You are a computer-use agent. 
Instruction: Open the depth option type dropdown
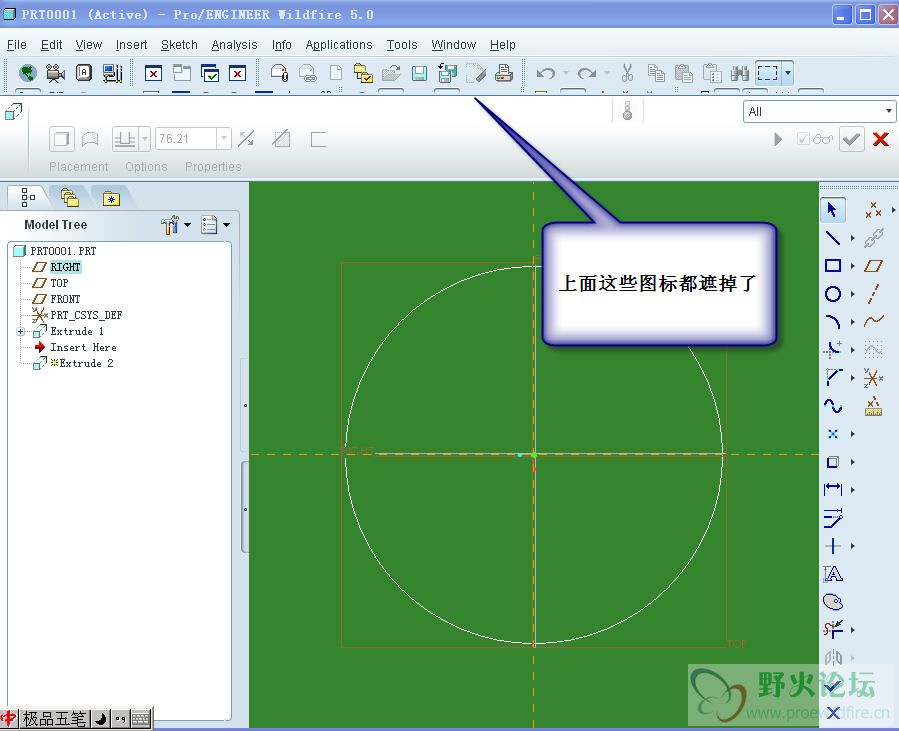144,139
